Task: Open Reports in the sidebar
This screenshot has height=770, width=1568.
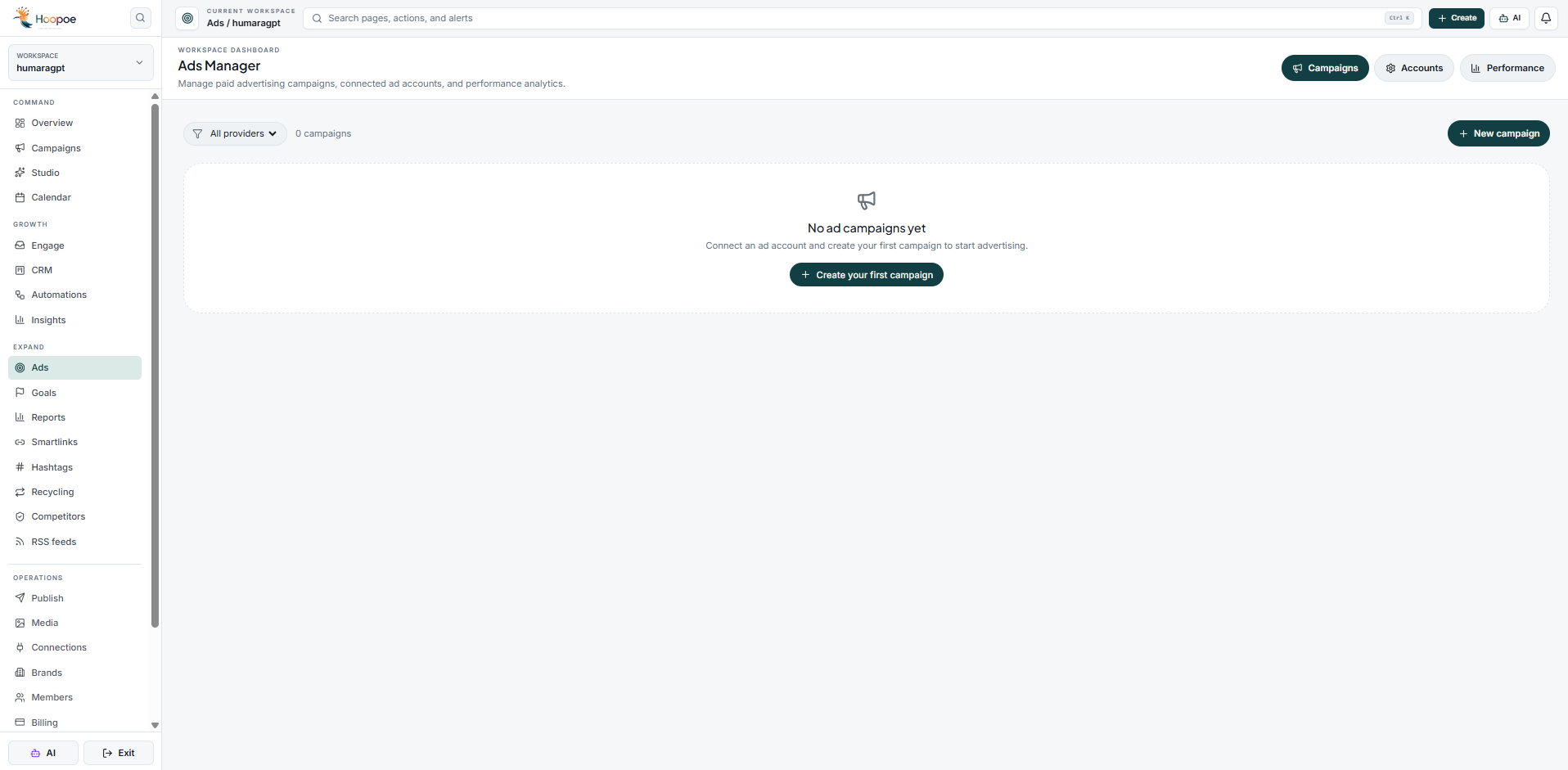Action: coord(74,417)
